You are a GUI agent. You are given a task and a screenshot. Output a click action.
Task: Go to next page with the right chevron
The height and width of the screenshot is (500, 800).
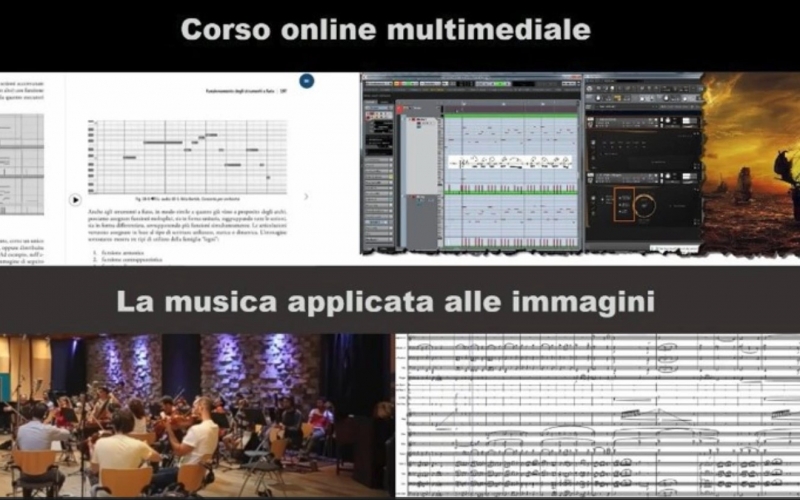[306, 197]
